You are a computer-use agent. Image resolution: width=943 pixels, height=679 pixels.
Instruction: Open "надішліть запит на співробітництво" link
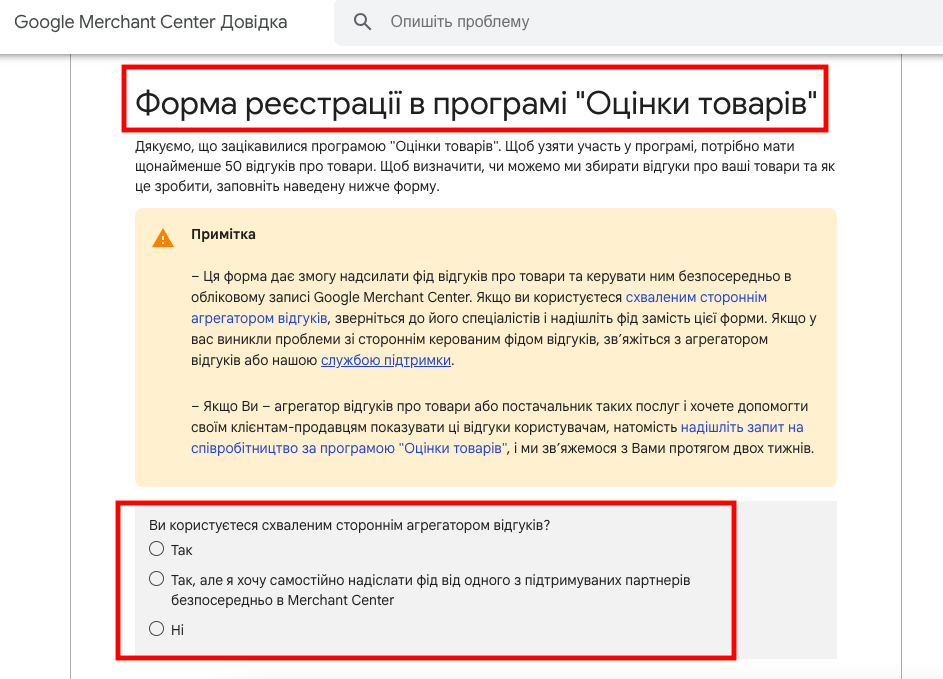tap(497, 438)
